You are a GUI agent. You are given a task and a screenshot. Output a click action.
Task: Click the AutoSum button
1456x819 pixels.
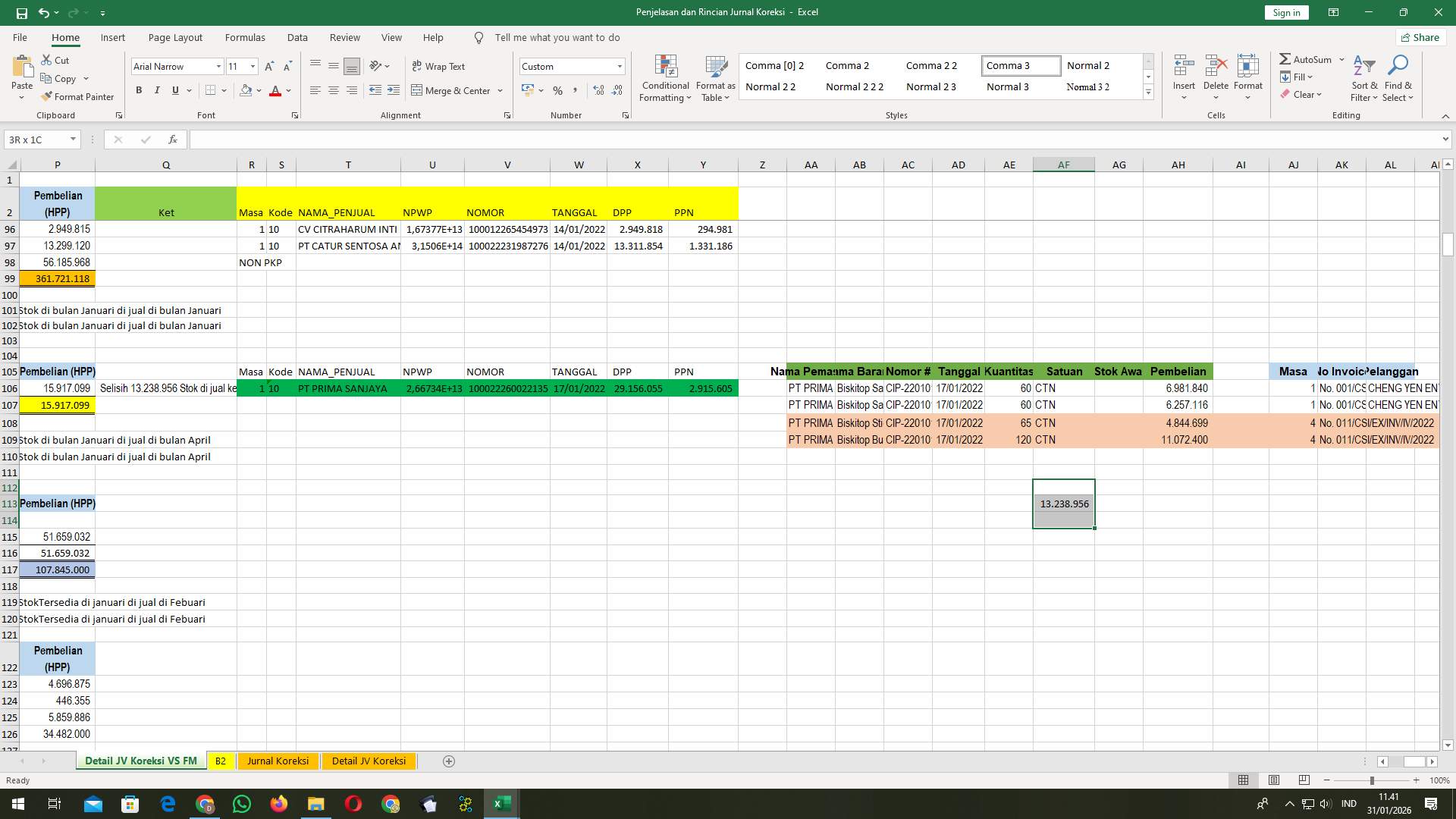tap(1307, 58)
